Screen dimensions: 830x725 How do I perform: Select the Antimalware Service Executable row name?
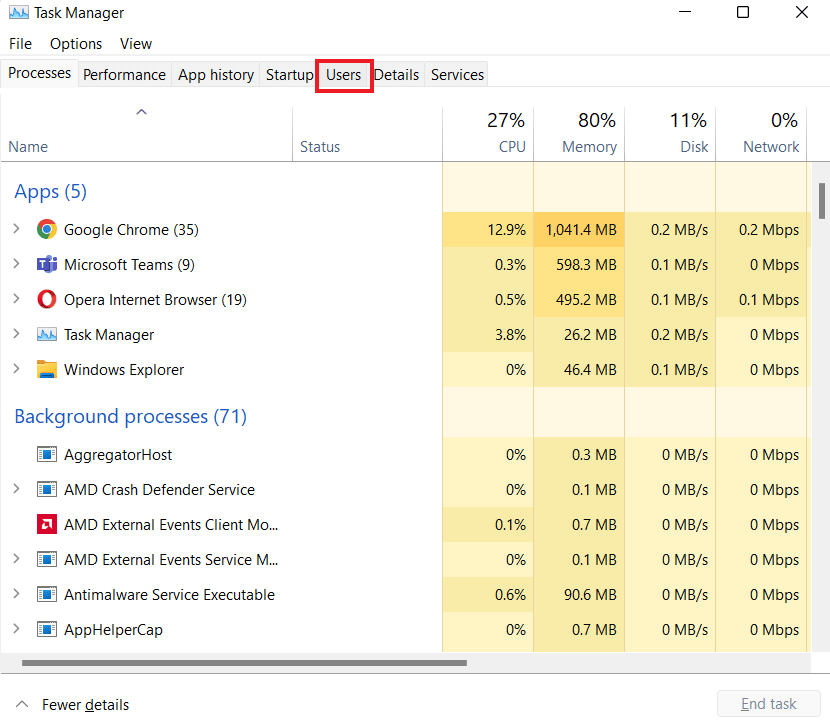[169, 595]
